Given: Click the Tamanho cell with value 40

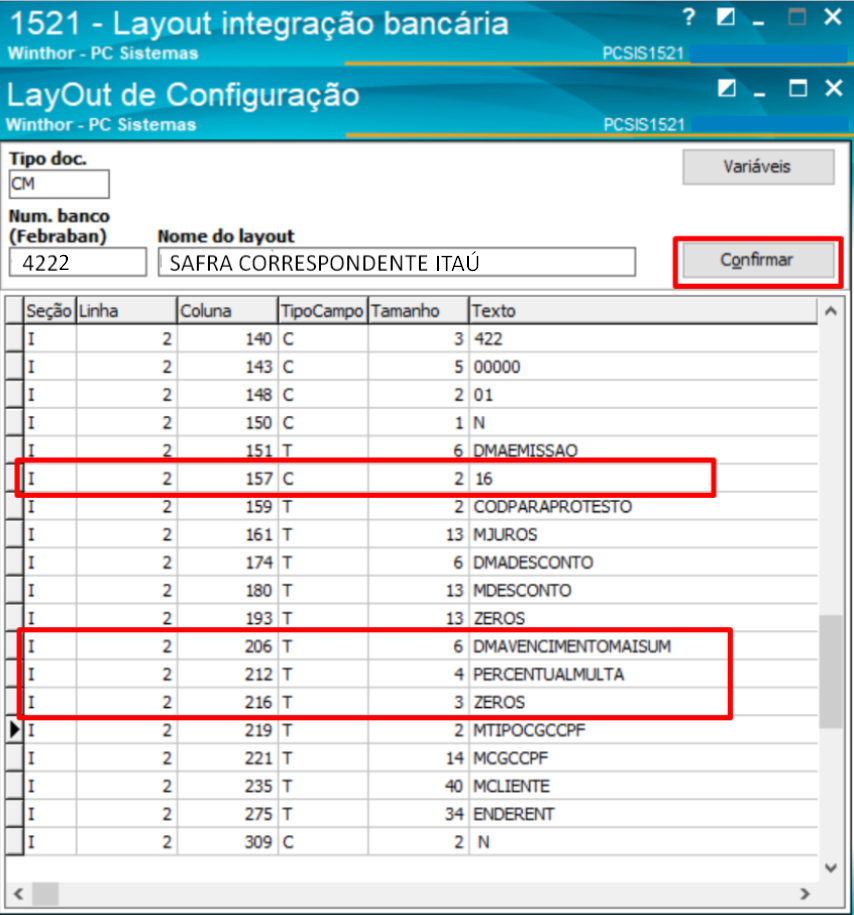Looking at the screenshot, I should (419, 787).
